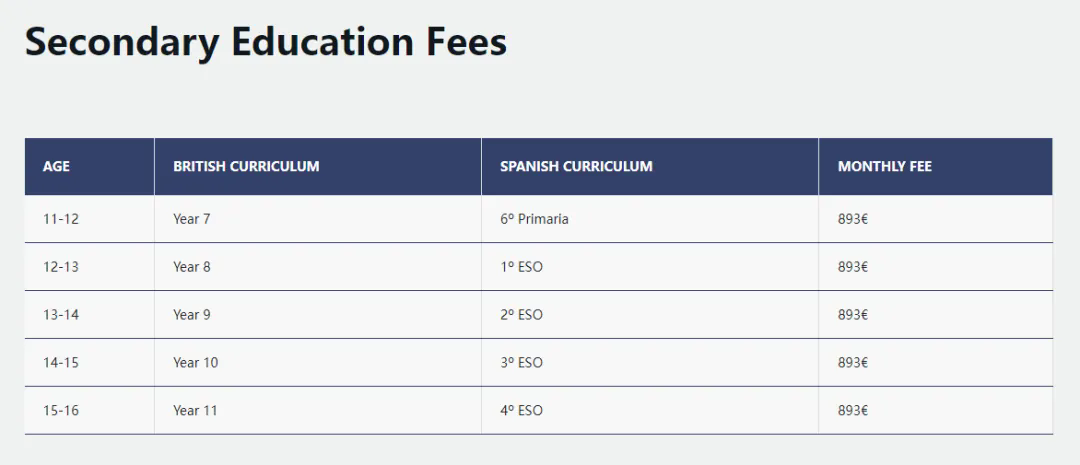Click the BRITISH CURRICULUM column header

coord(318,166)
